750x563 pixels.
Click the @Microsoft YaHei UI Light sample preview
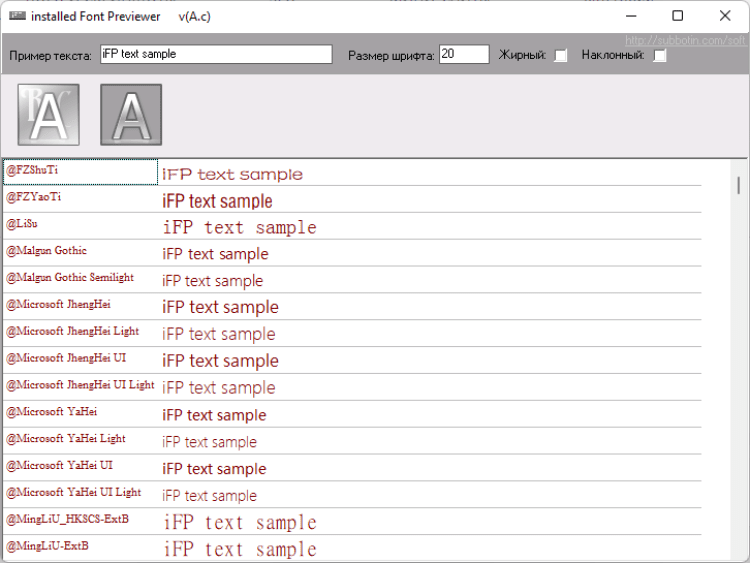tap(210, 495)
